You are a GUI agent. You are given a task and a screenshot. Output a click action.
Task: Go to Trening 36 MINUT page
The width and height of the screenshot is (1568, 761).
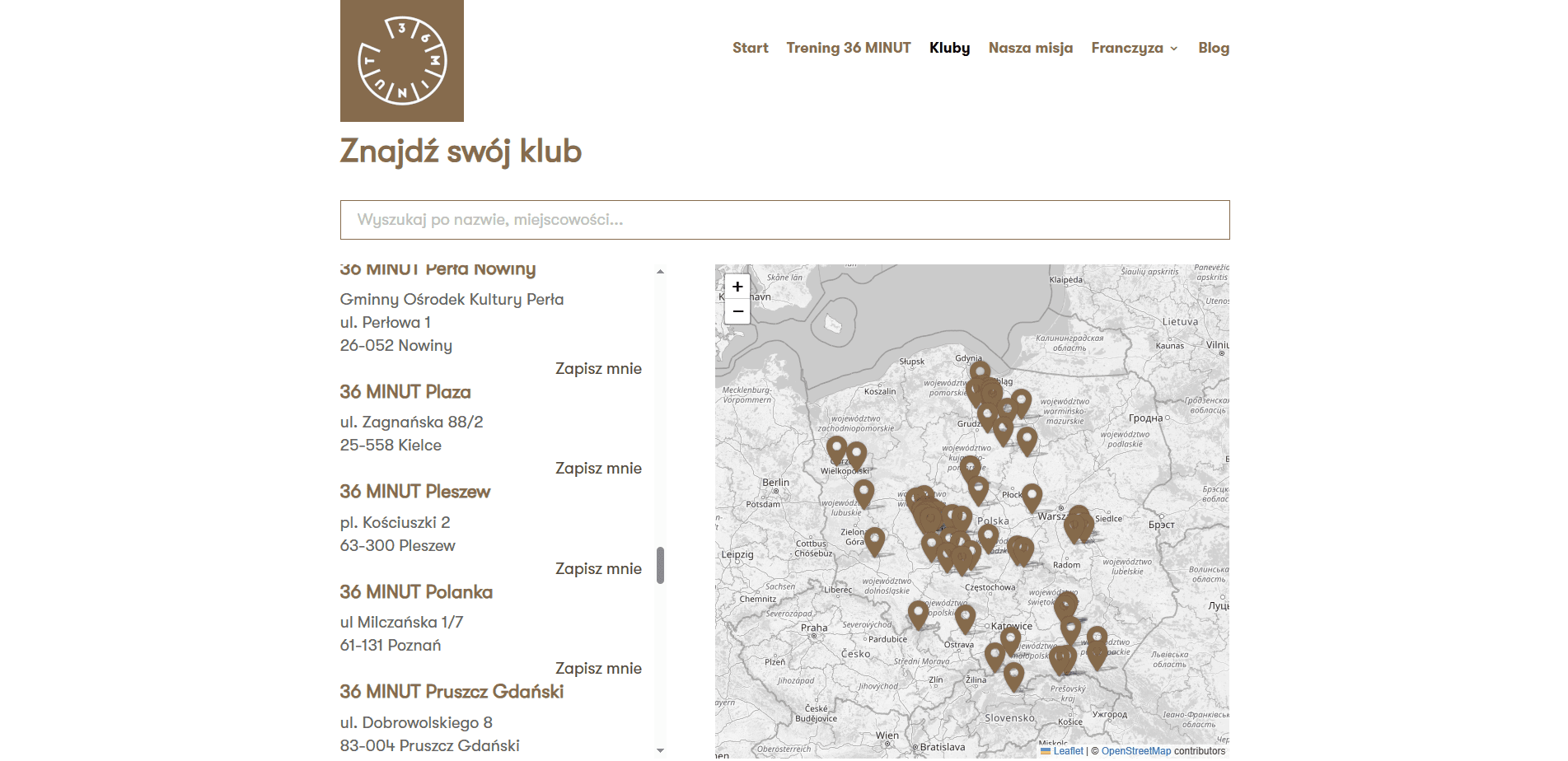click(849, 48)
